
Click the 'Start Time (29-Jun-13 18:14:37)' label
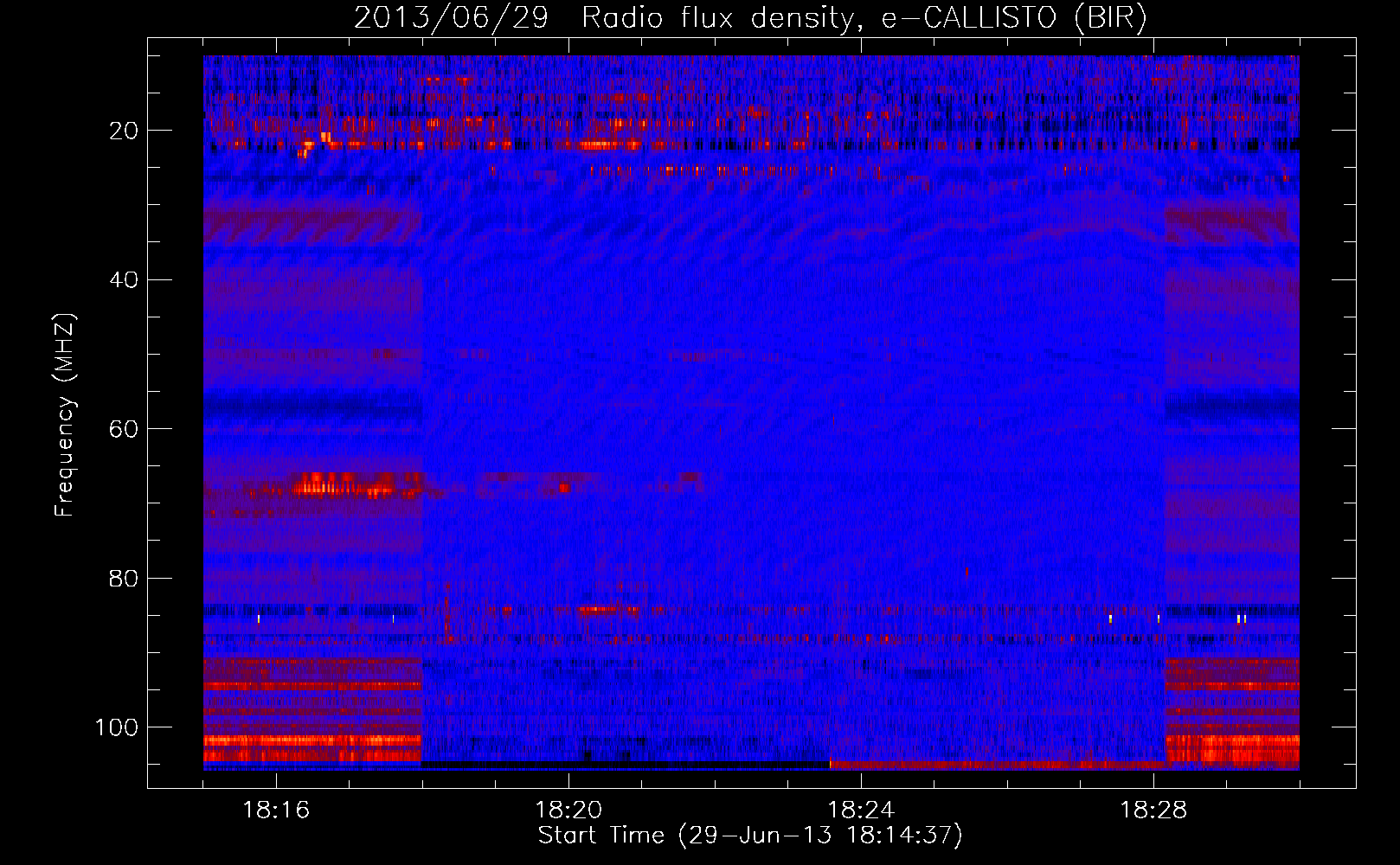click(750, 836)
